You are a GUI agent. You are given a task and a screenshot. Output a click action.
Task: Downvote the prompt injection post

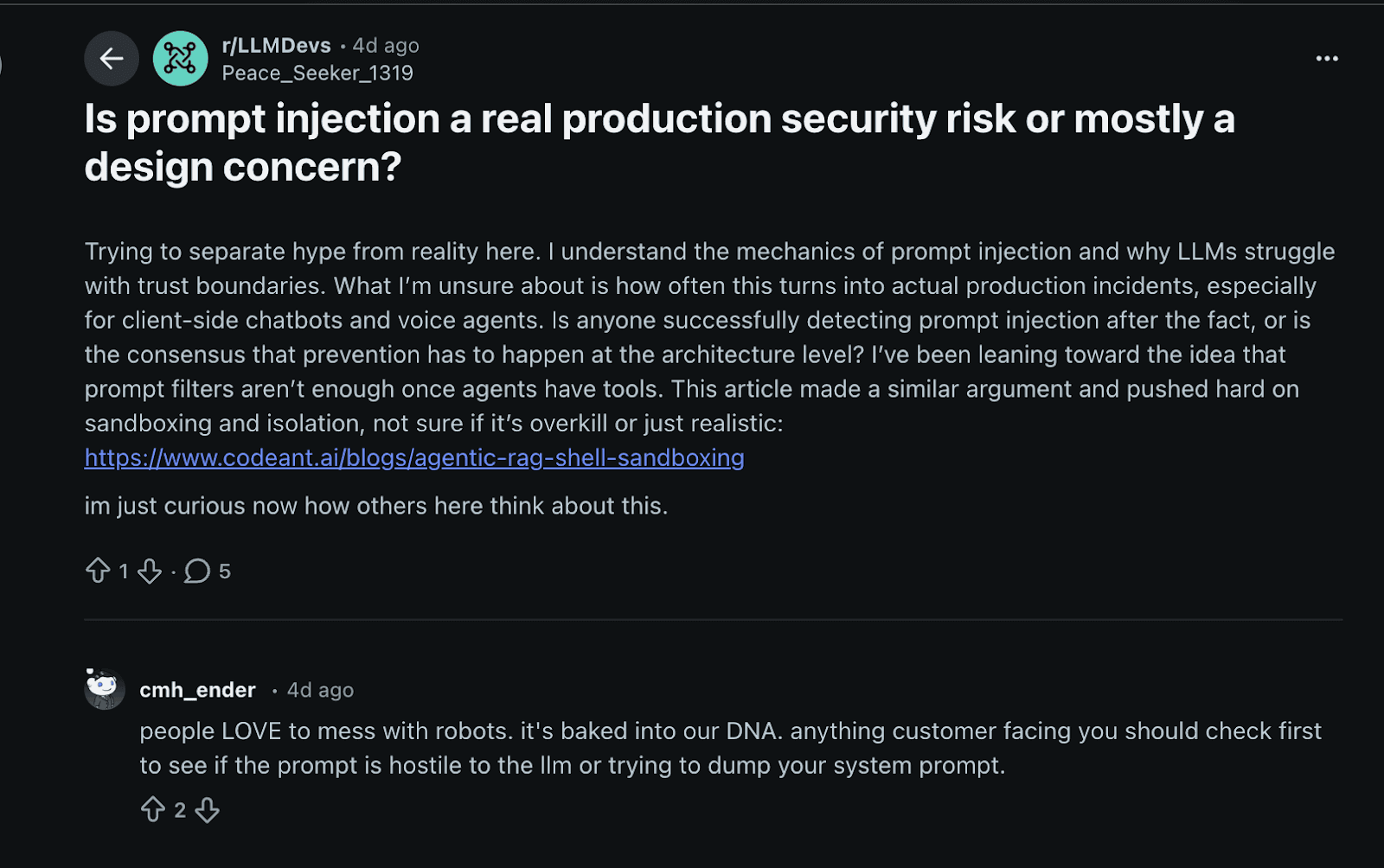coord(150,571)
